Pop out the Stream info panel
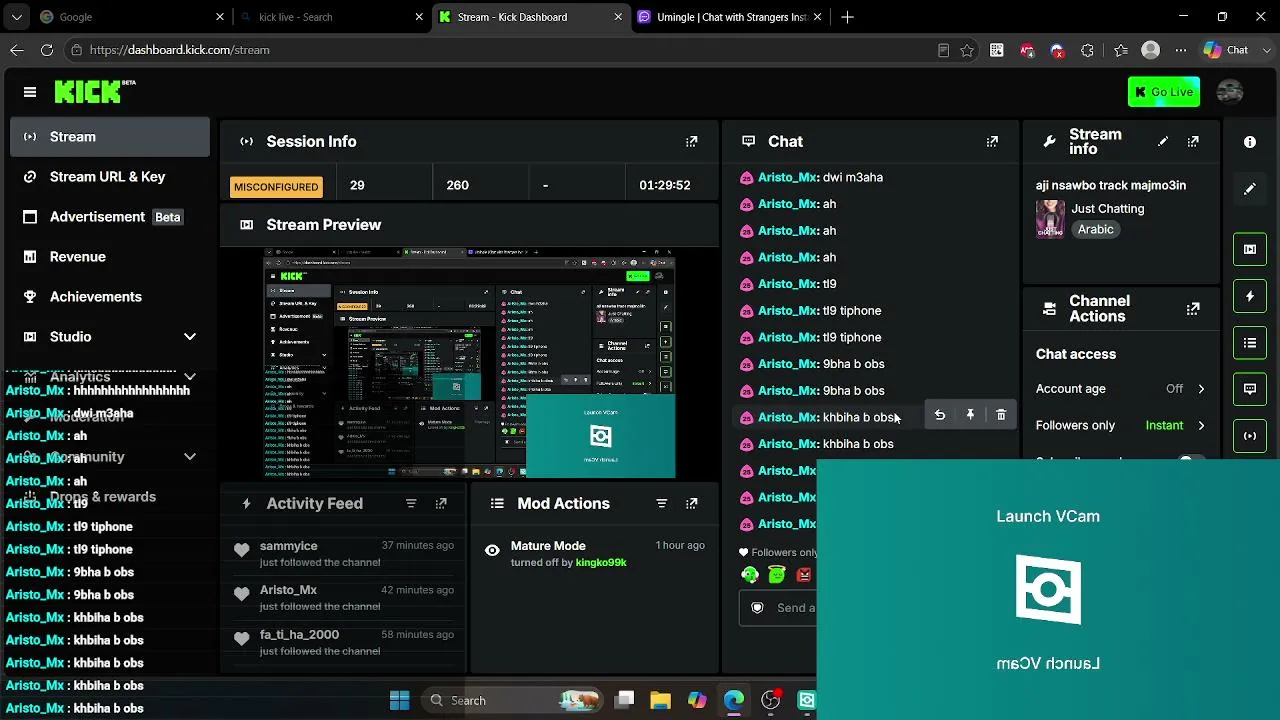 pyautogui.click(x=1193, y=142)
